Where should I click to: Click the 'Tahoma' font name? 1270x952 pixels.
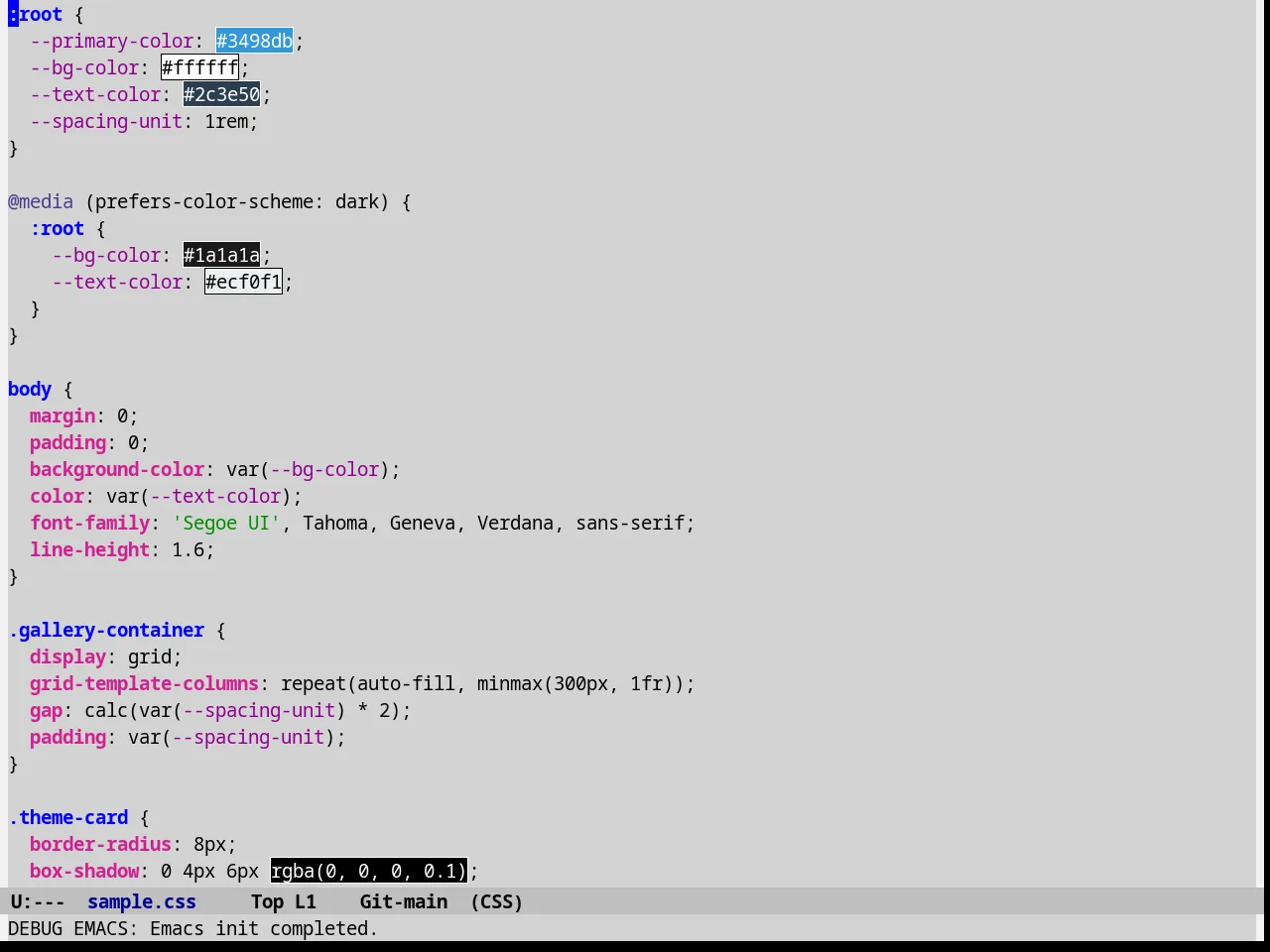335,523
